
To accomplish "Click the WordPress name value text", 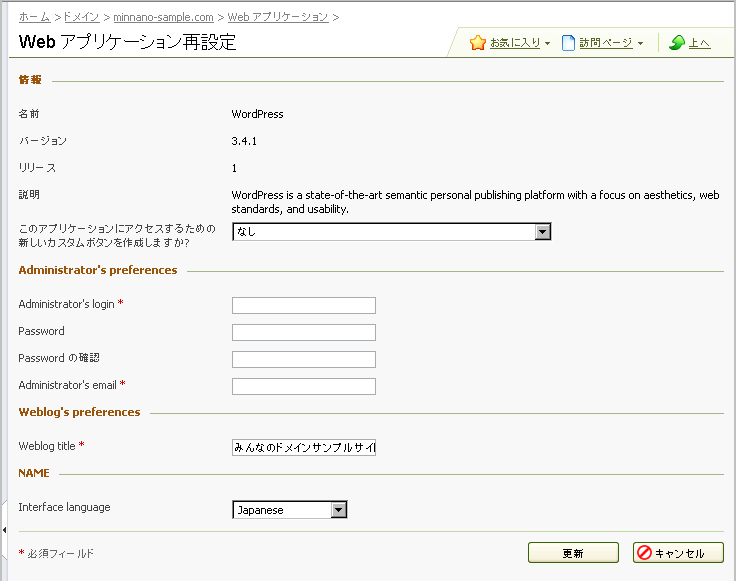I will (x=257, y=114).
